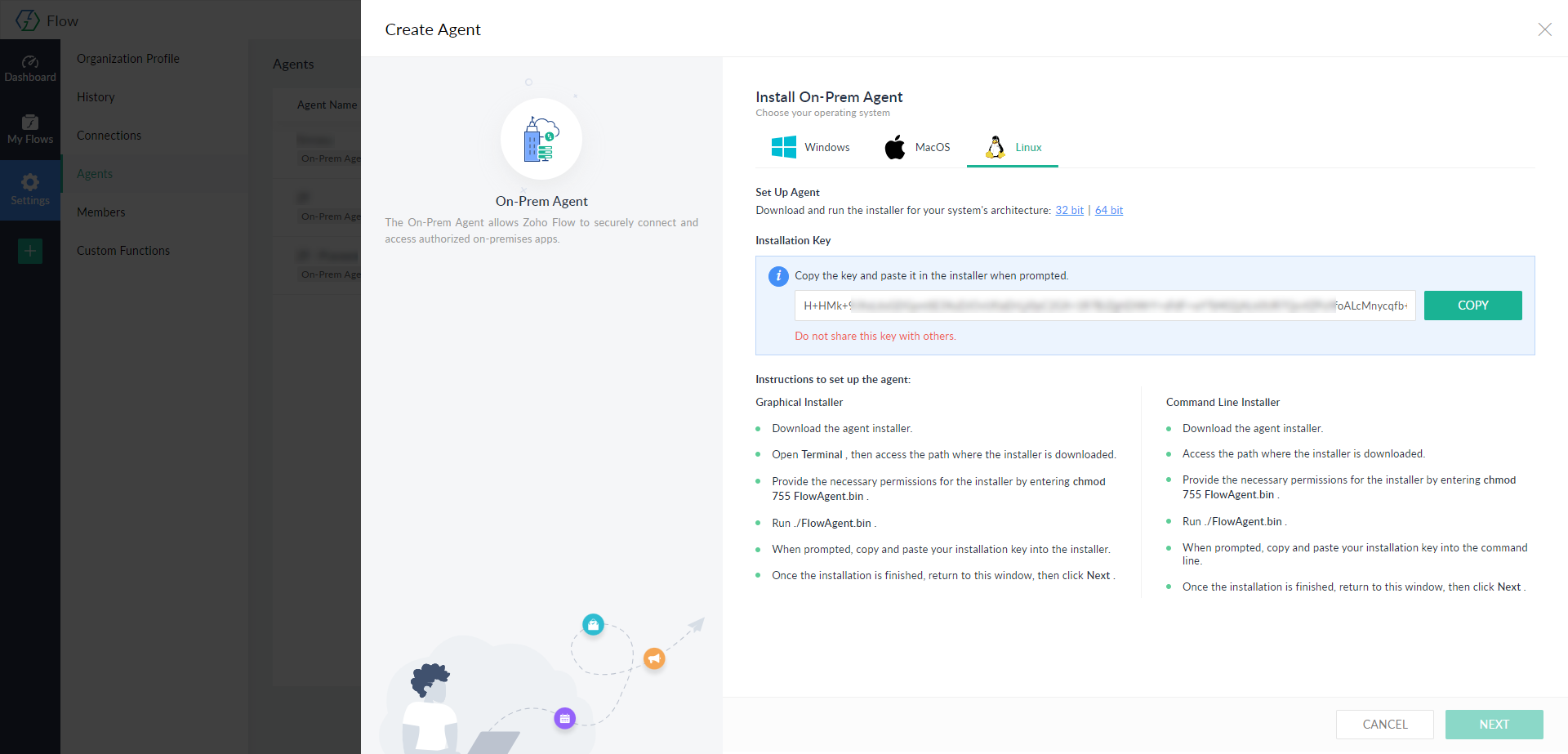Click 'Open Terminal' instruction line
Viewport: 1568px width, 754px height.
click(x=944, y=455)
